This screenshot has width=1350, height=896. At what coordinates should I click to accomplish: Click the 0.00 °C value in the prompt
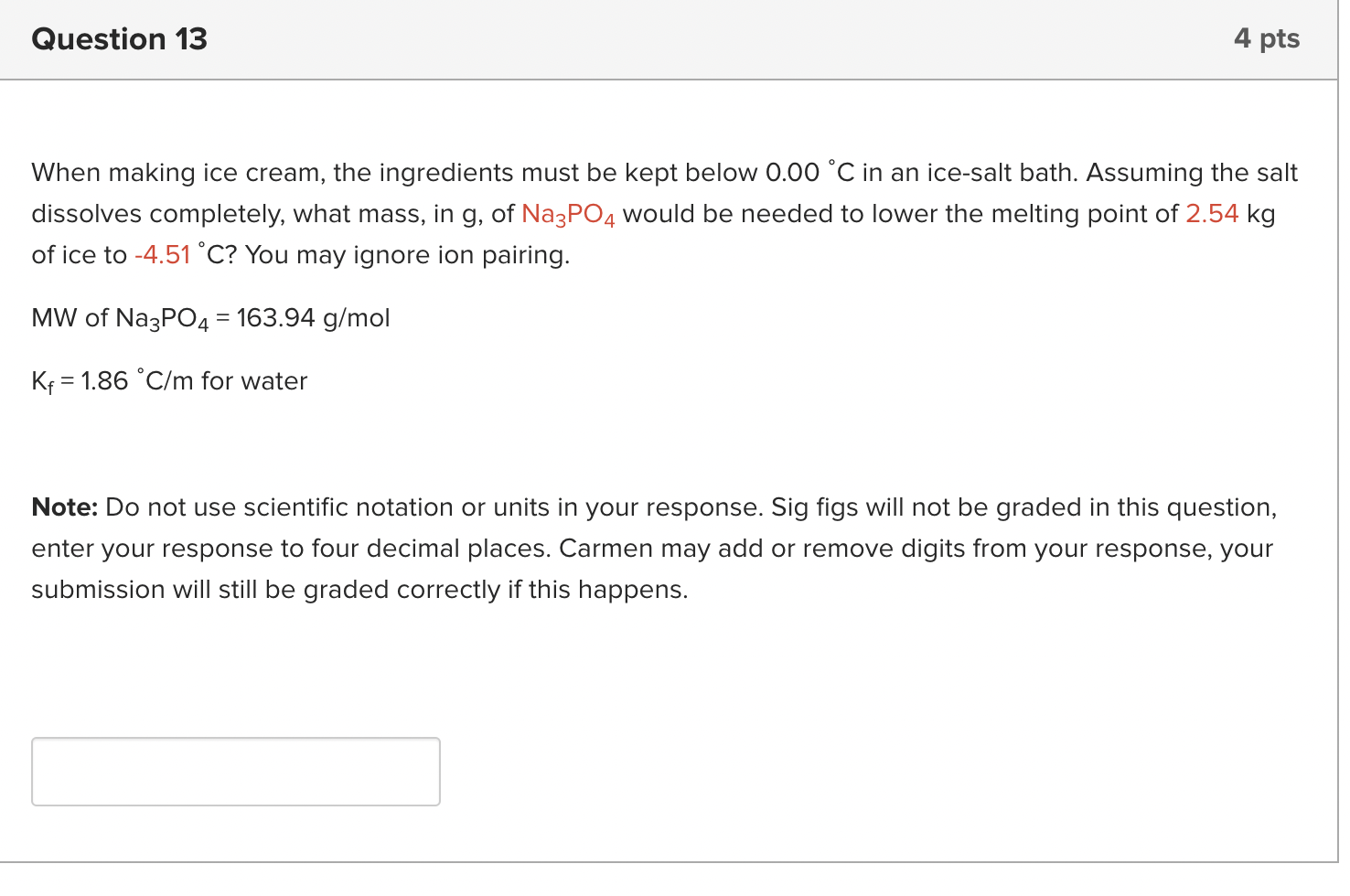click(x=794, y=172)
